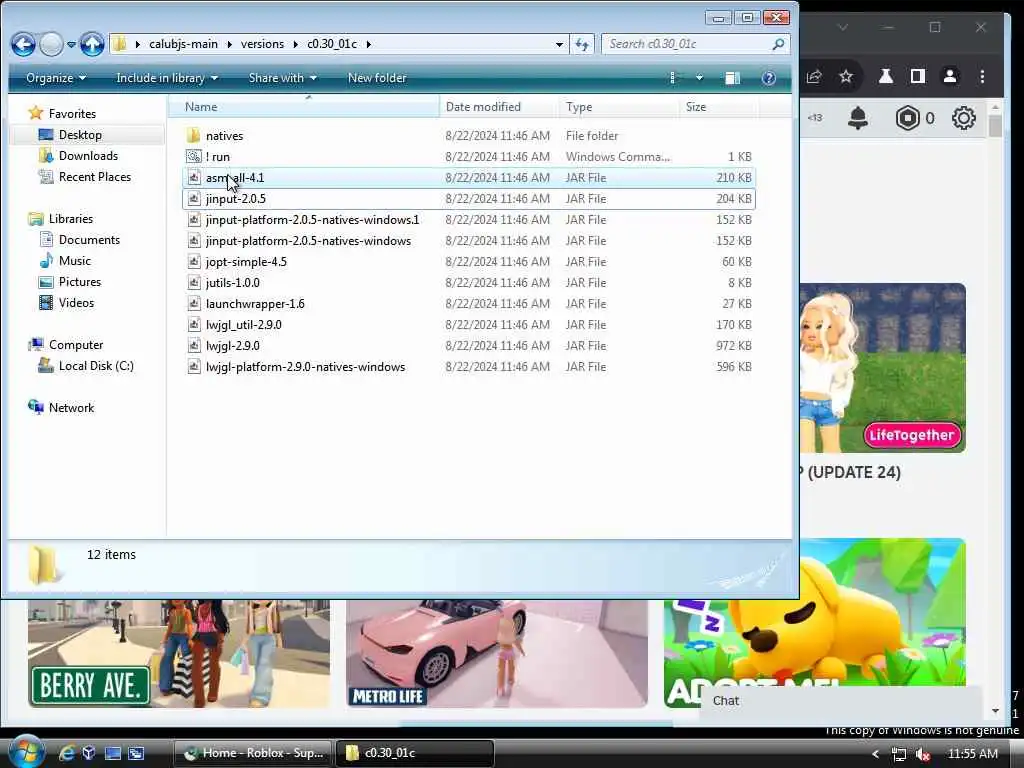1024x768 pixels.
Task: Toggle the preview pane icon
Action: point(732,78)
